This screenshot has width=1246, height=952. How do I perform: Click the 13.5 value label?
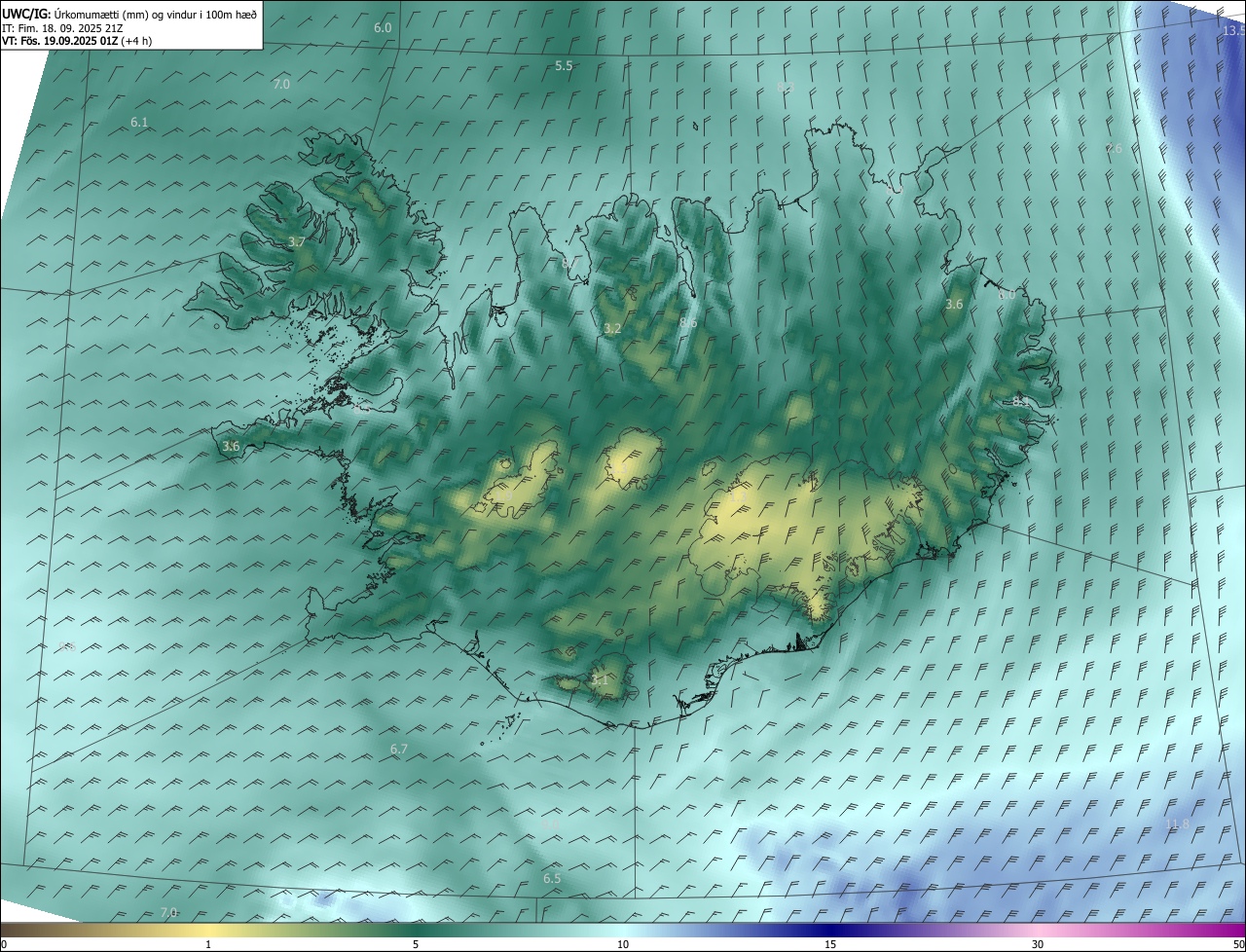click(1233, 31)
